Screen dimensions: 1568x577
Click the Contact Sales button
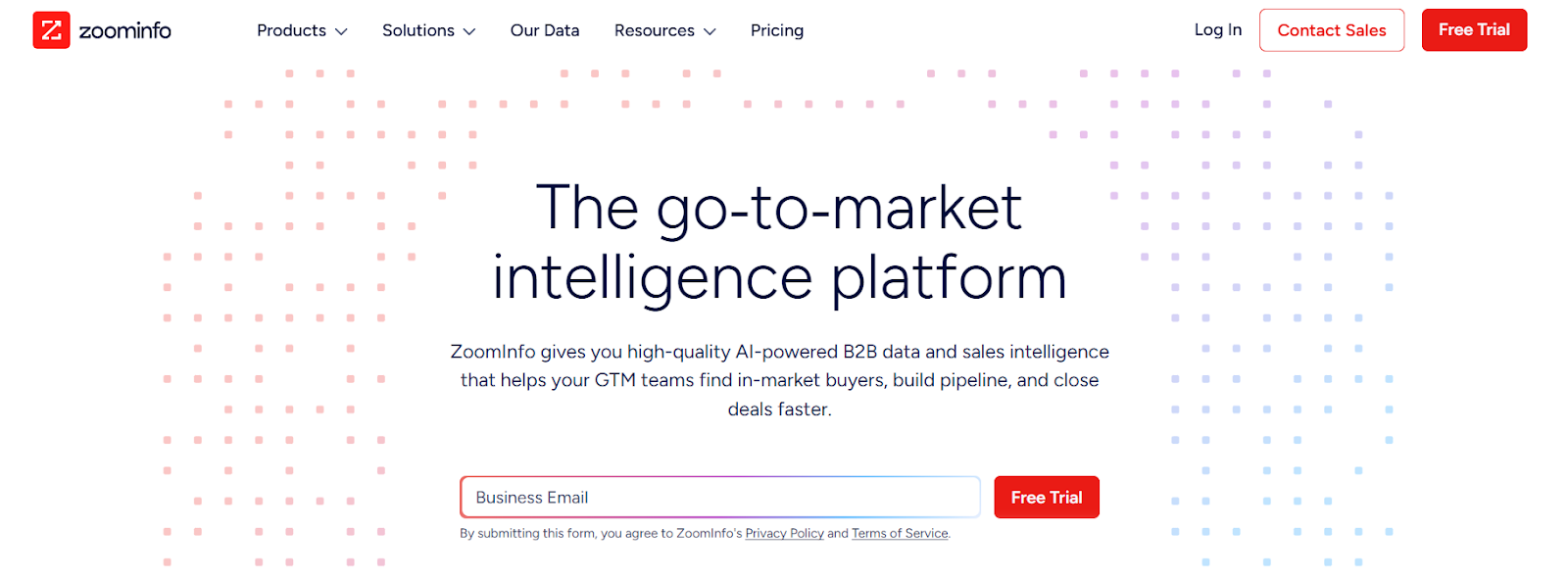tap(1331, 29)
